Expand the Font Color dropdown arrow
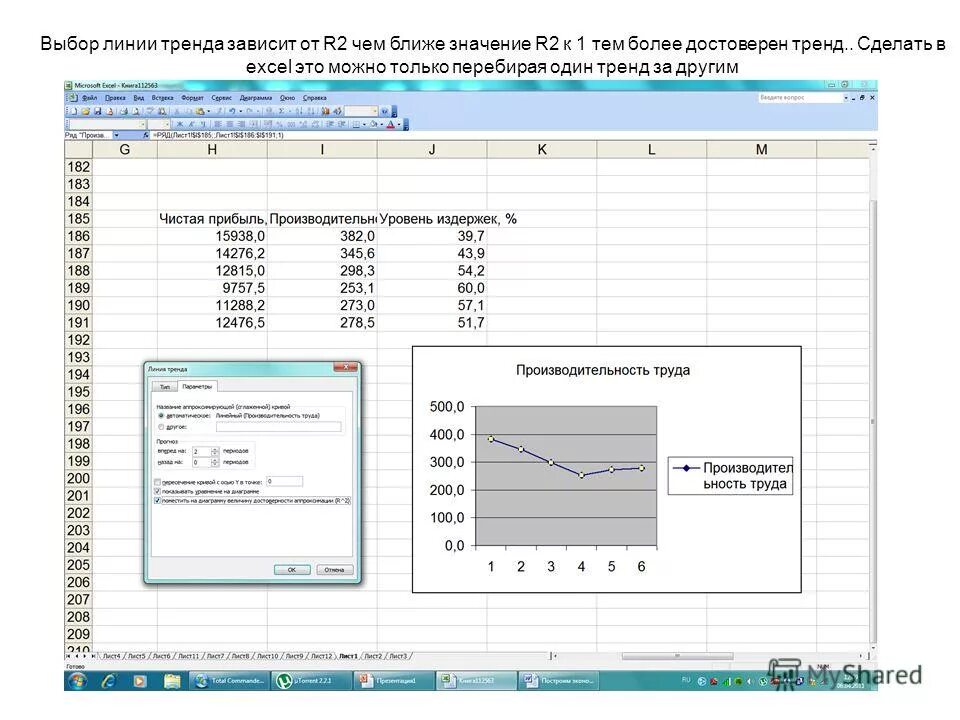 click(x=399, y=124)
